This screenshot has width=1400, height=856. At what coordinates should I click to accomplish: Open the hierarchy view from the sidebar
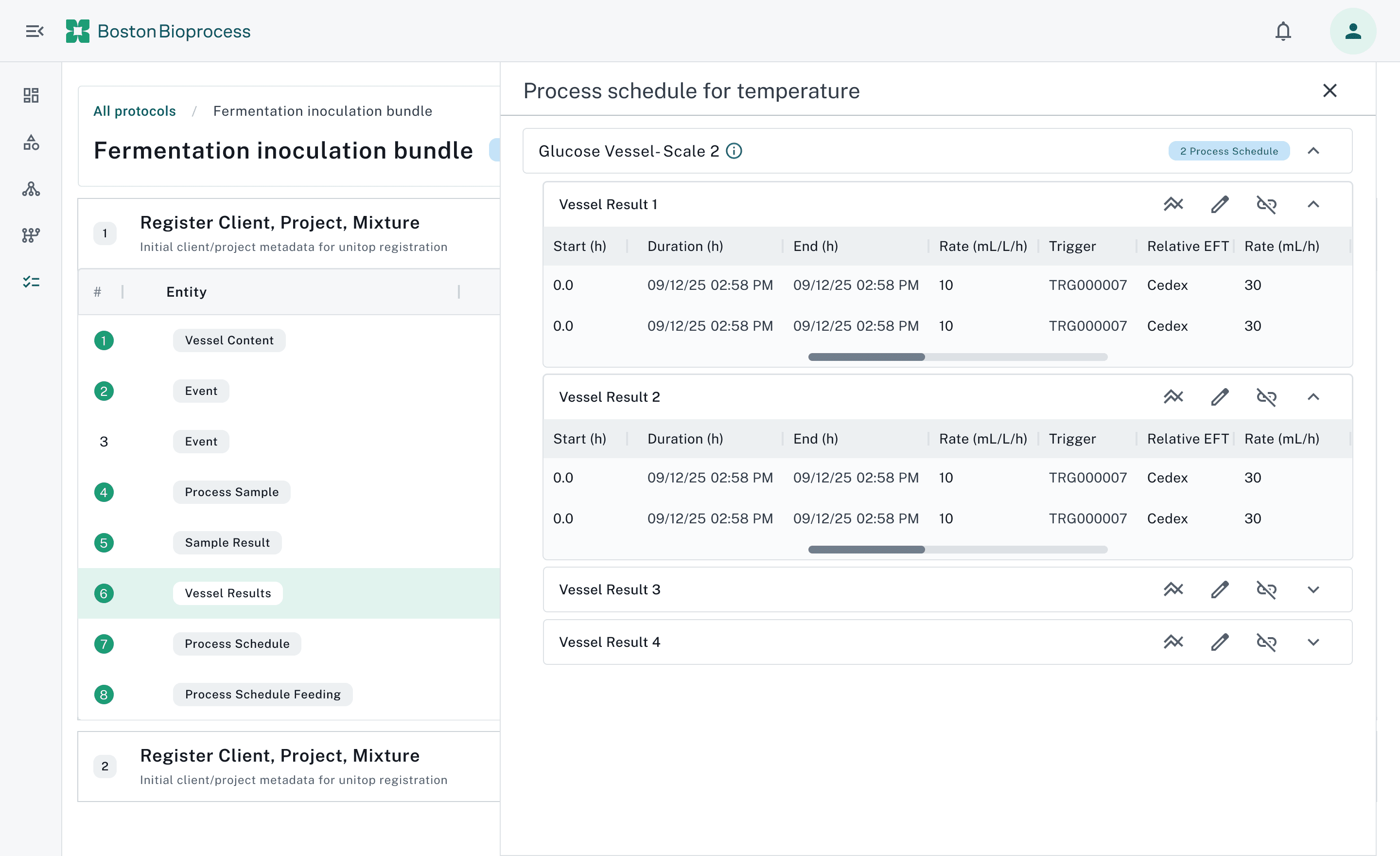point(31,189)
